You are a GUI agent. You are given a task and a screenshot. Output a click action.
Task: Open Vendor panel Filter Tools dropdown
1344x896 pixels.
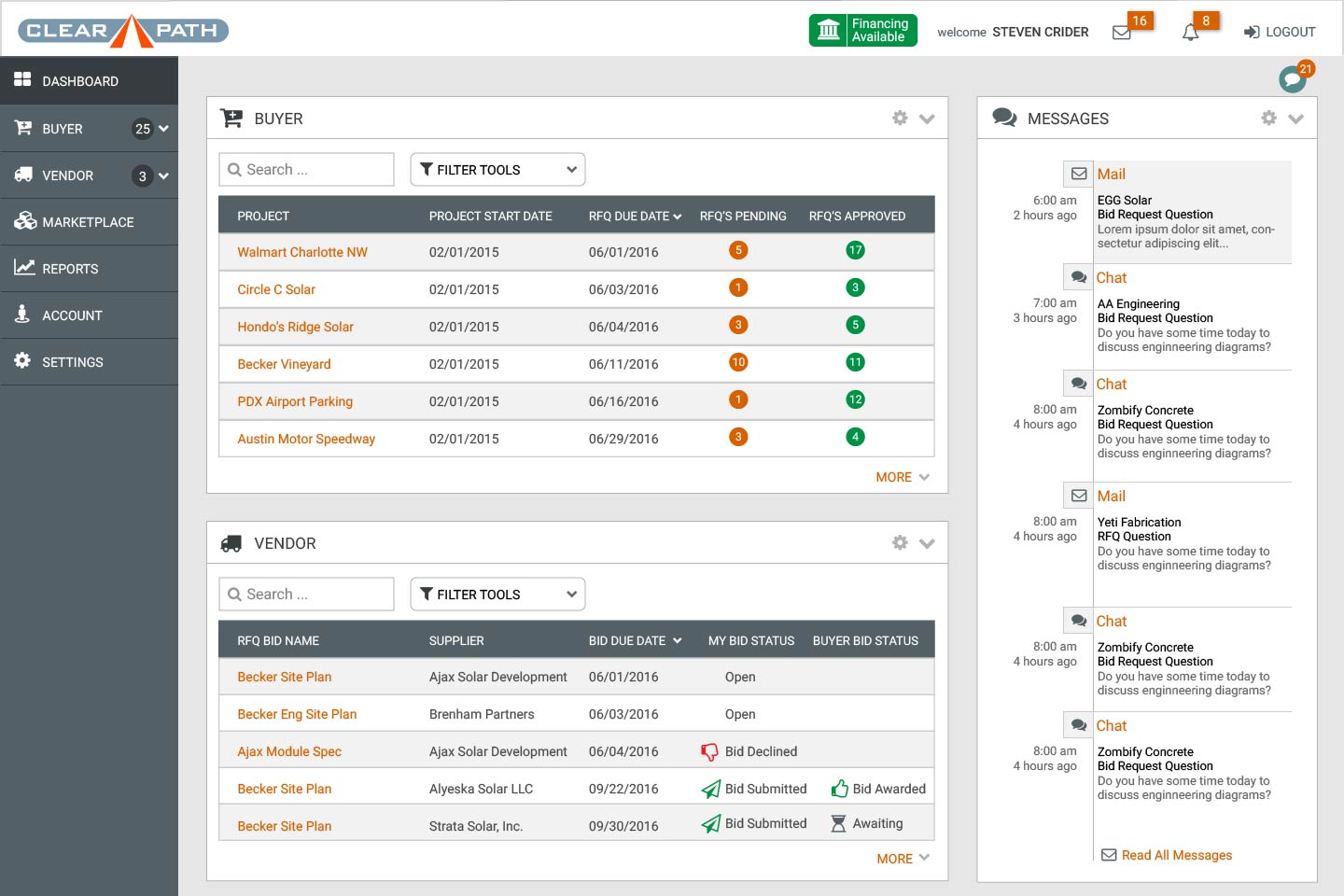tap(497, 595)
